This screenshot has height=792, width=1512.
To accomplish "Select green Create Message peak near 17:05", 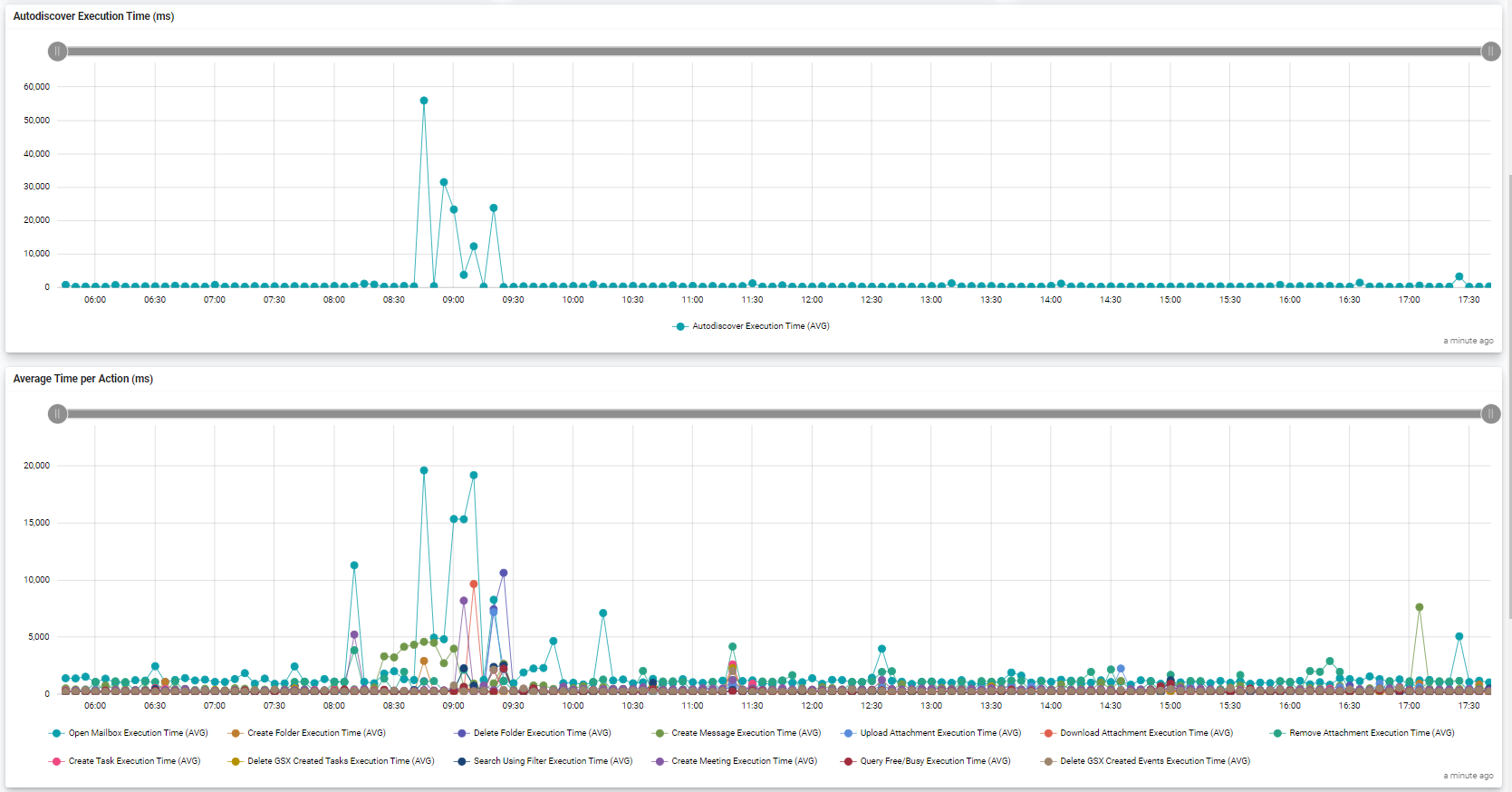I will pyautogui.click(x=1420, y=607).
